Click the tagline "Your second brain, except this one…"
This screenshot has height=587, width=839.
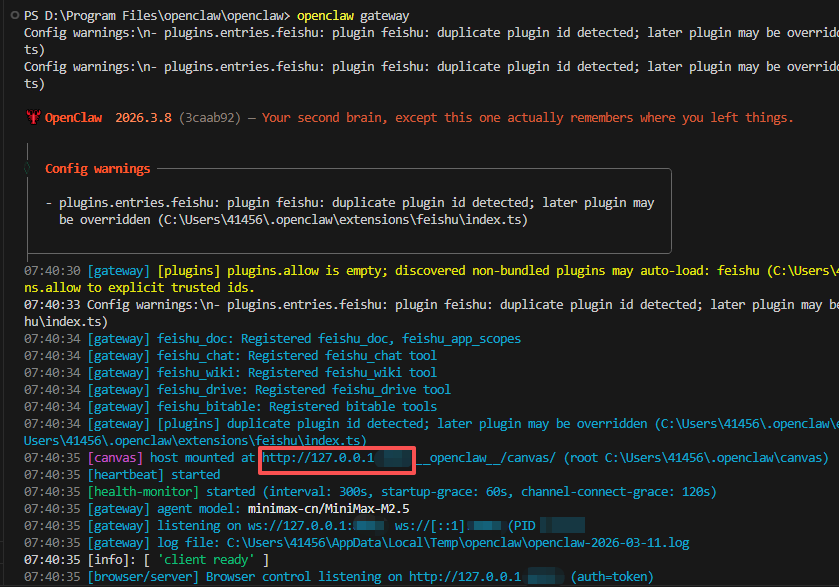pos(528,118)
